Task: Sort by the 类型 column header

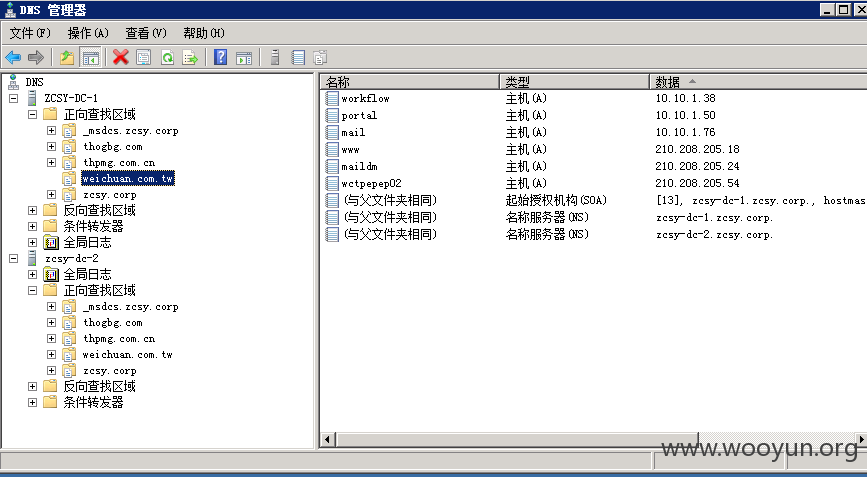Action: (574, 82)
